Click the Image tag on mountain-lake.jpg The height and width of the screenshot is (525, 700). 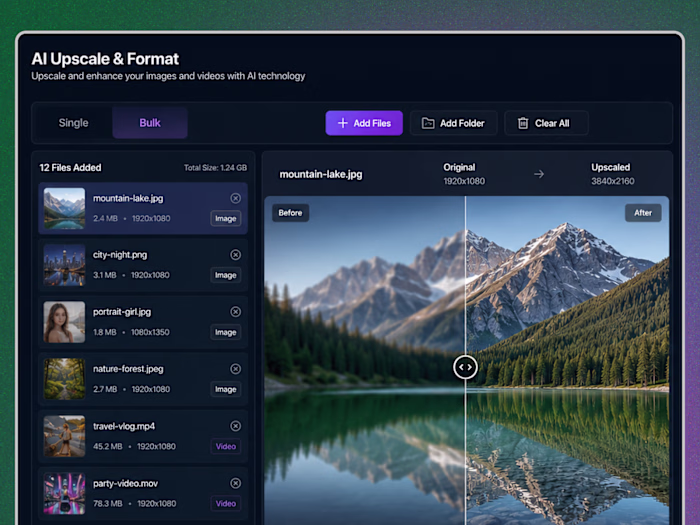point(225,219)
